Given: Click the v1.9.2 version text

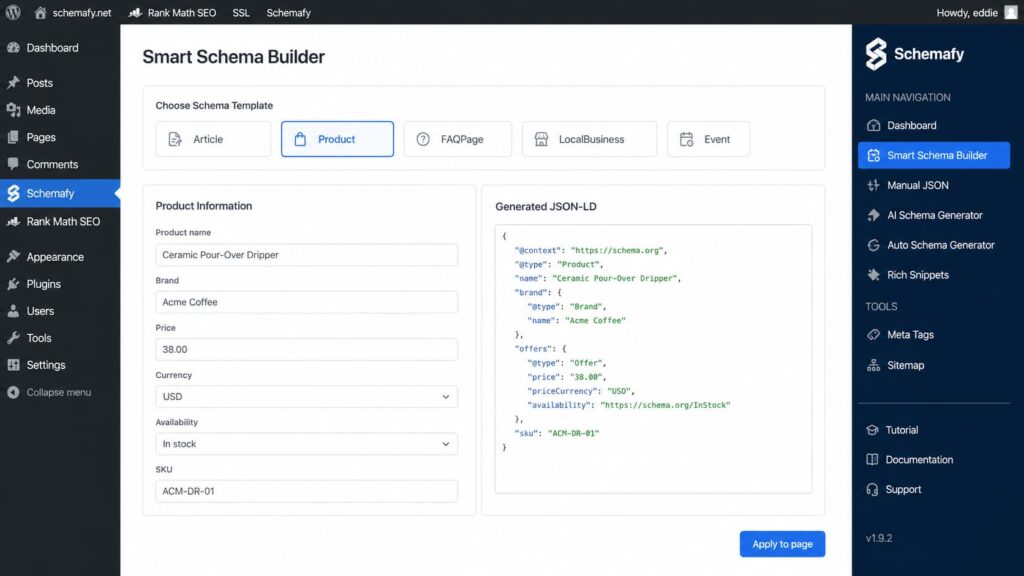Looking at the screenshot, I should click(878, 538).
